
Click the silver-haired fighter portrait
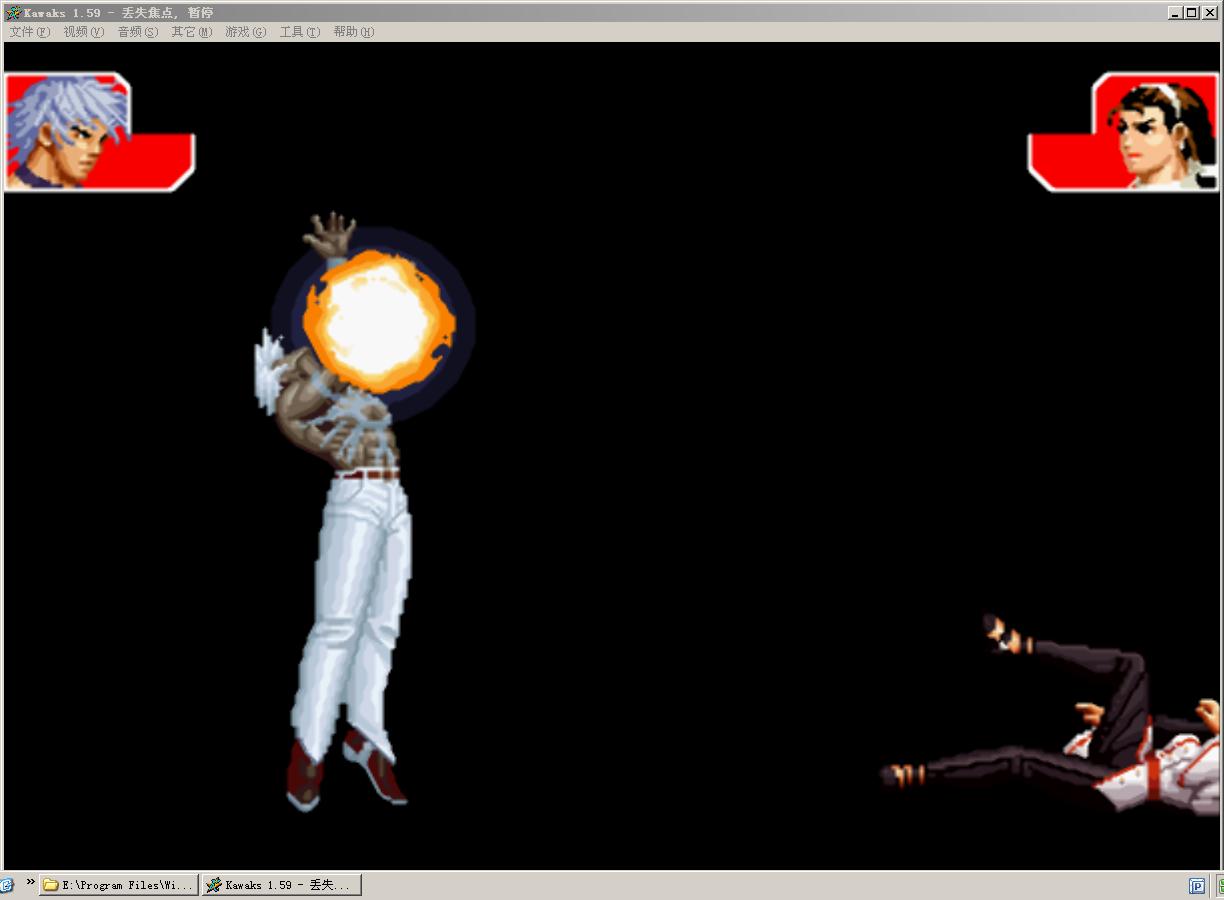pos(67,131)
